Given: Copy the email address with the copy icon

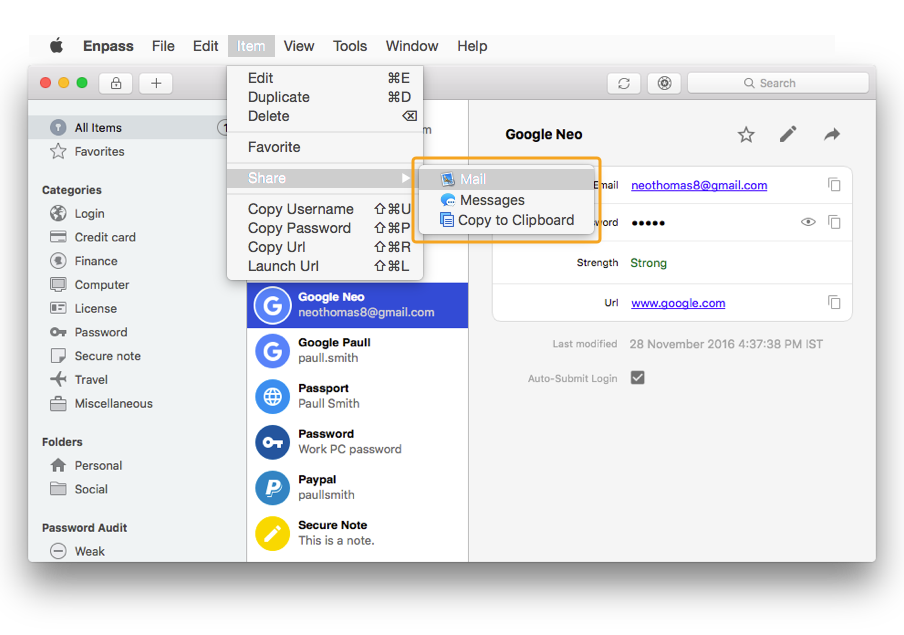Looking at the screenshot, I should click(x=835, y=184).
